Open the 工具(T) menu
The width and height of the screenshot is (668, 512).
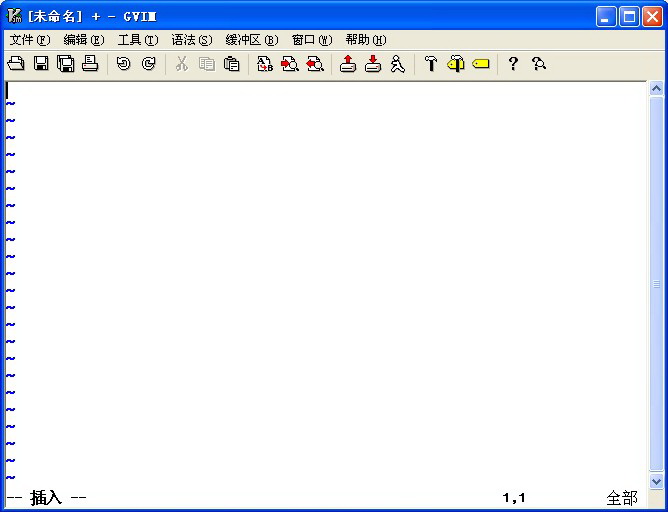click(138, 40)
